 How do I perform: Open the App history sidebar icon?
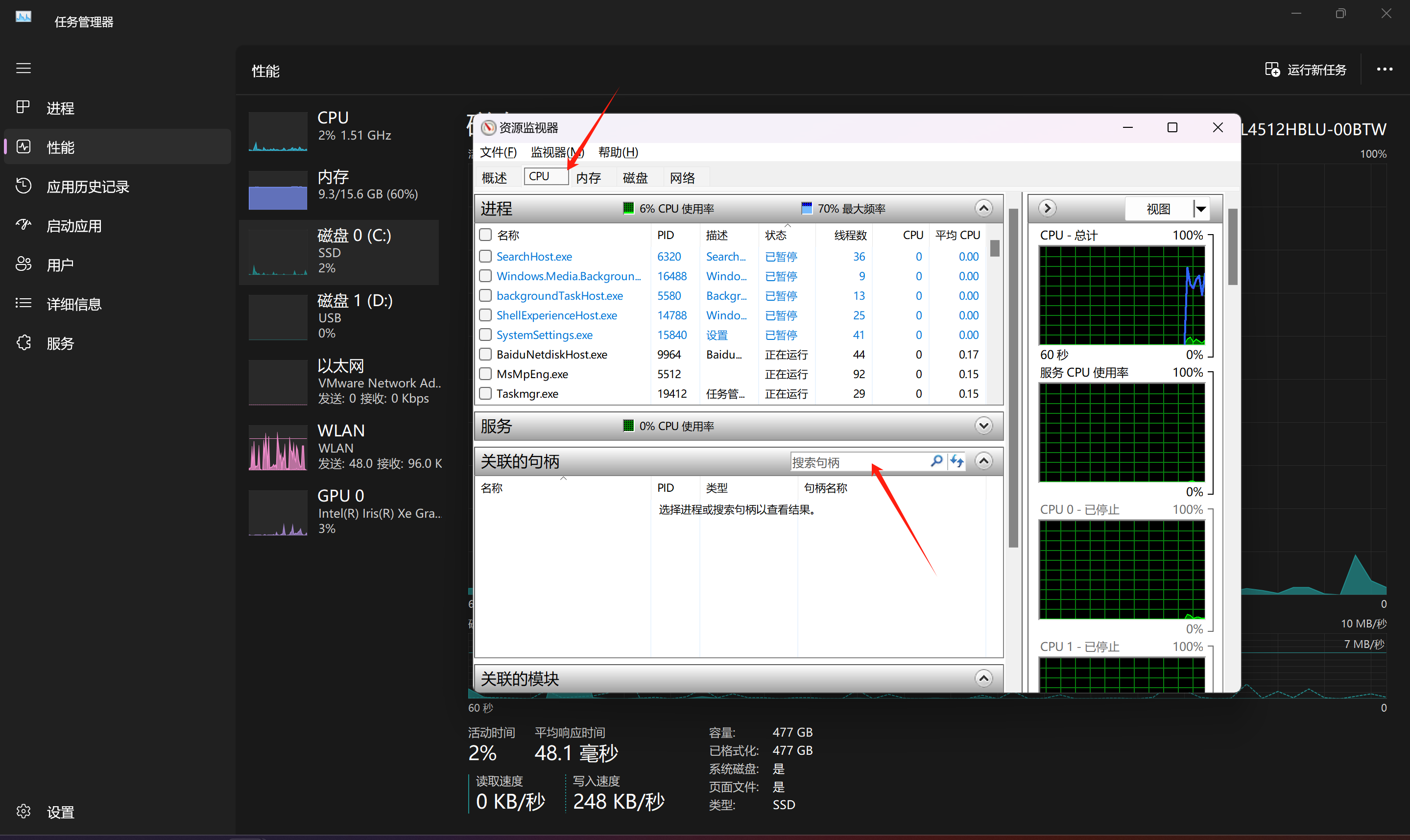click(x=23, y=186)
